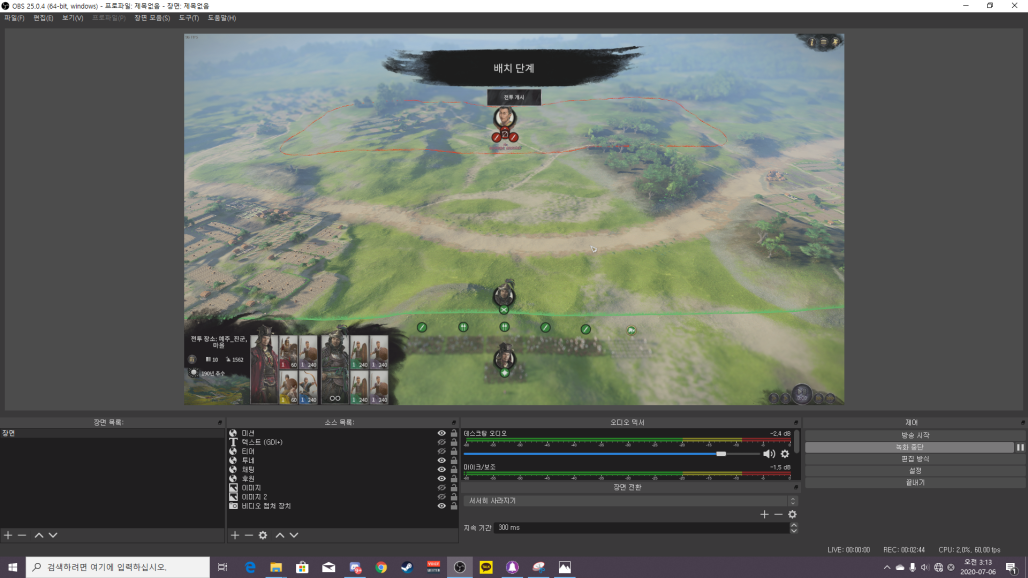Screen dimensions: 1028x578
Task: Mute desktop audio with the speaker icon
Action: pos(768,453)
